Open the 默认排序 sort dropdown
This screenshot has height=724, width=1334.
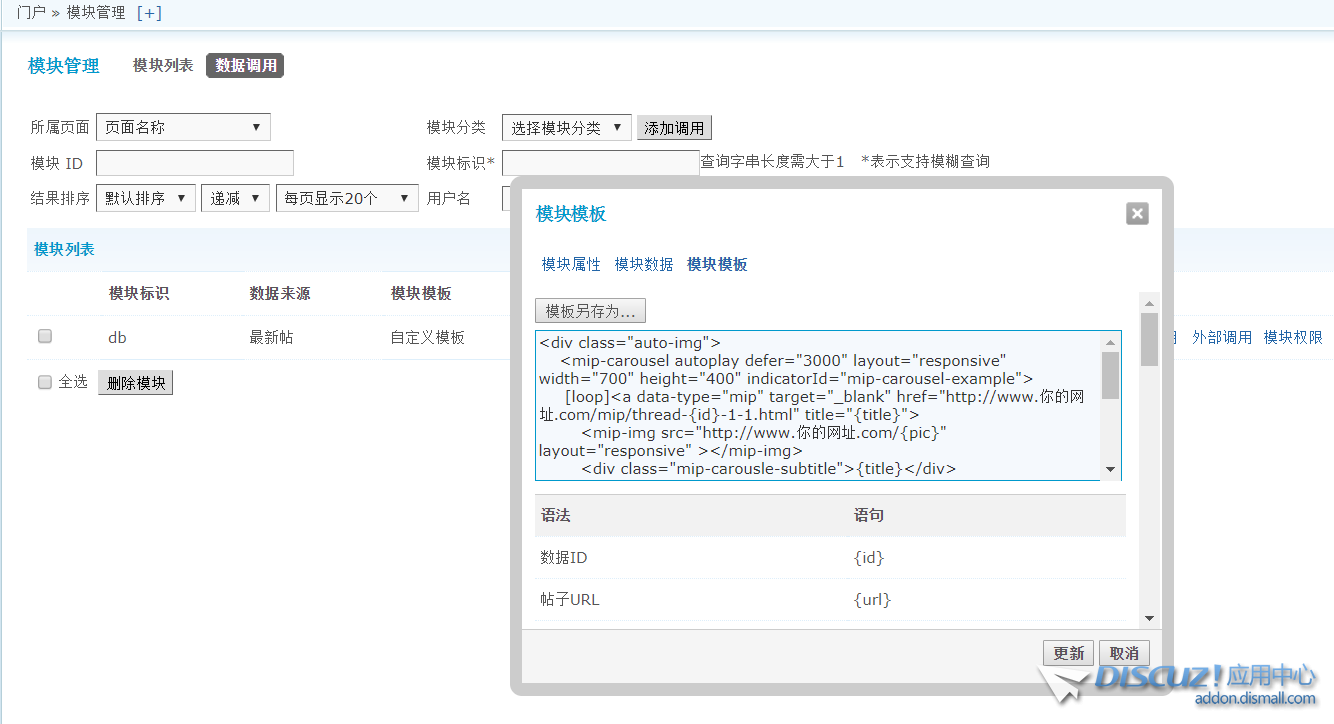(x=146, y=198)
